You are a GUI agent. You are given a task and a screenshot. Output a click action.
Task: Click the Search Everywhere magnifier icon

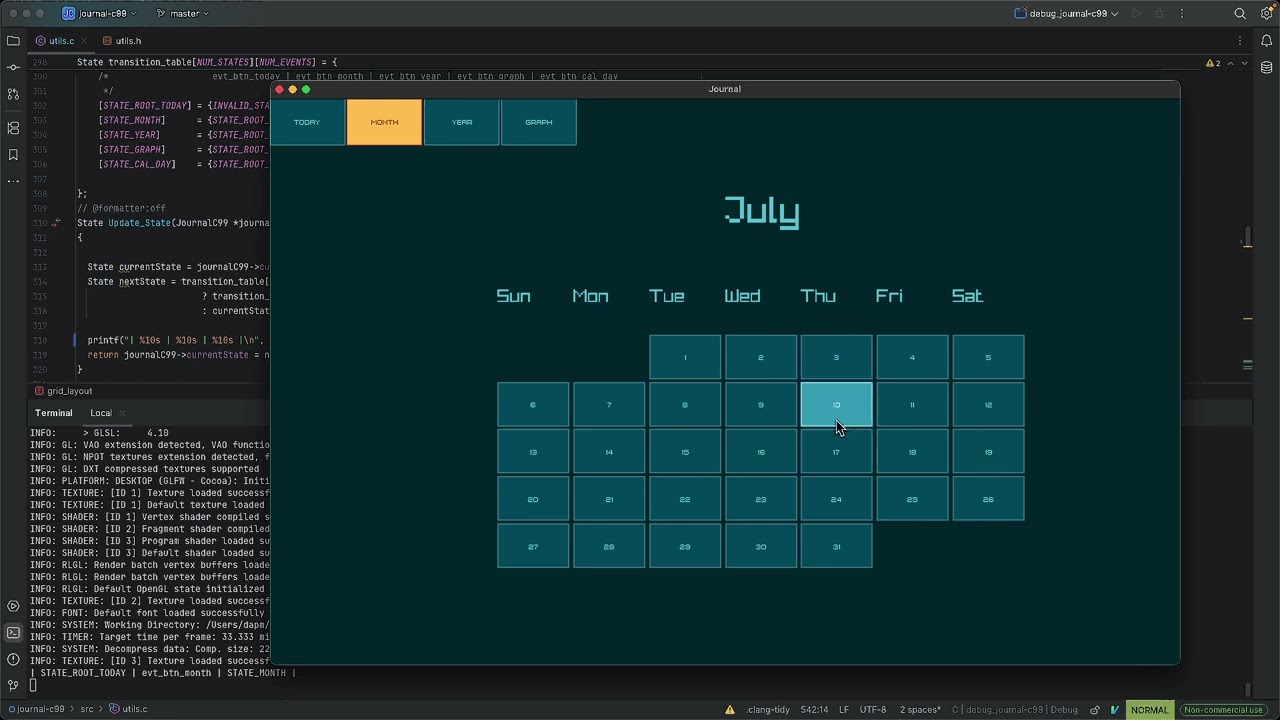pos(1240,14)
